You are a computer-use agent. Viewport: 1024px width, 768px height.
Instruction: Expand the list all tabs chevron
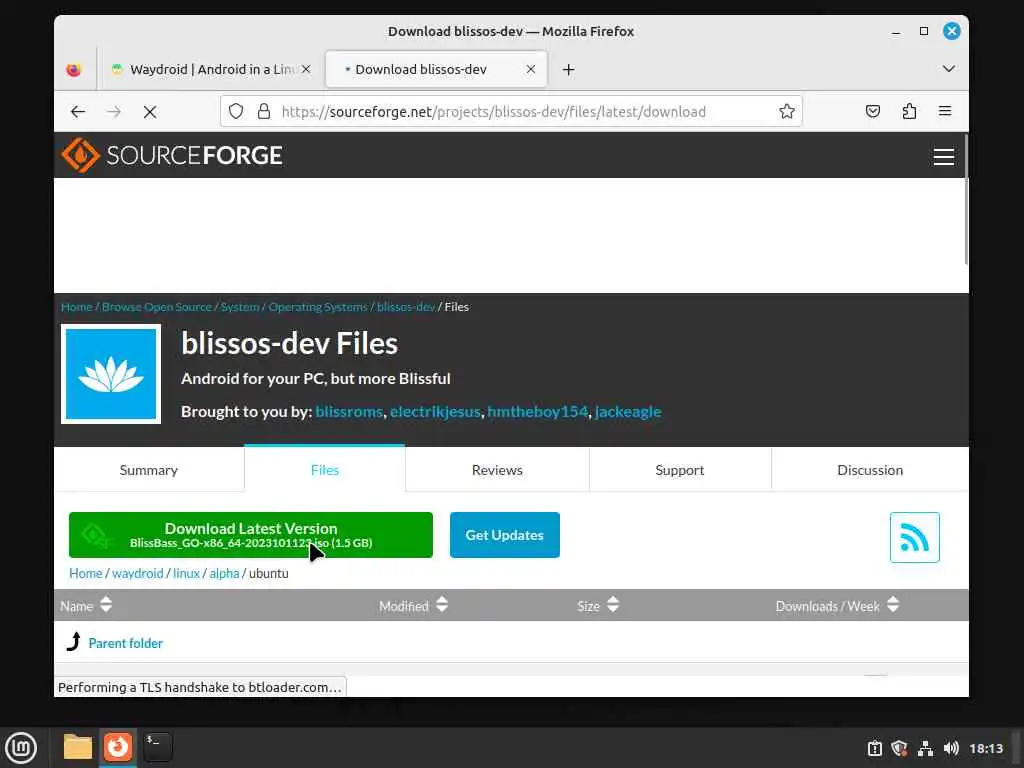tap(948, 69)
